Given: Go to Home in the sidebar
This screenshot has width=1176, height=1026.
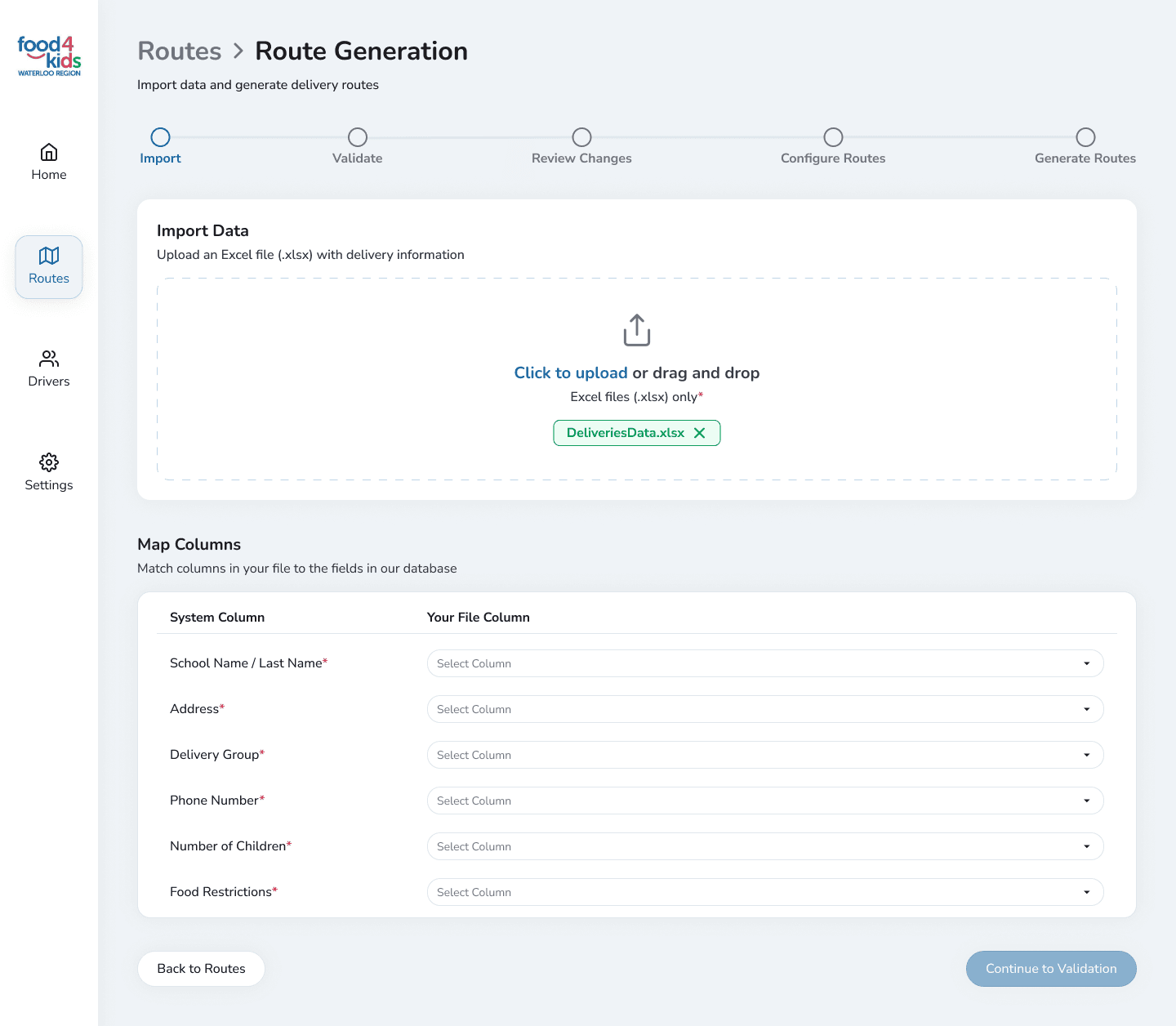Looking at the screenshot, I should pos(49,175).
